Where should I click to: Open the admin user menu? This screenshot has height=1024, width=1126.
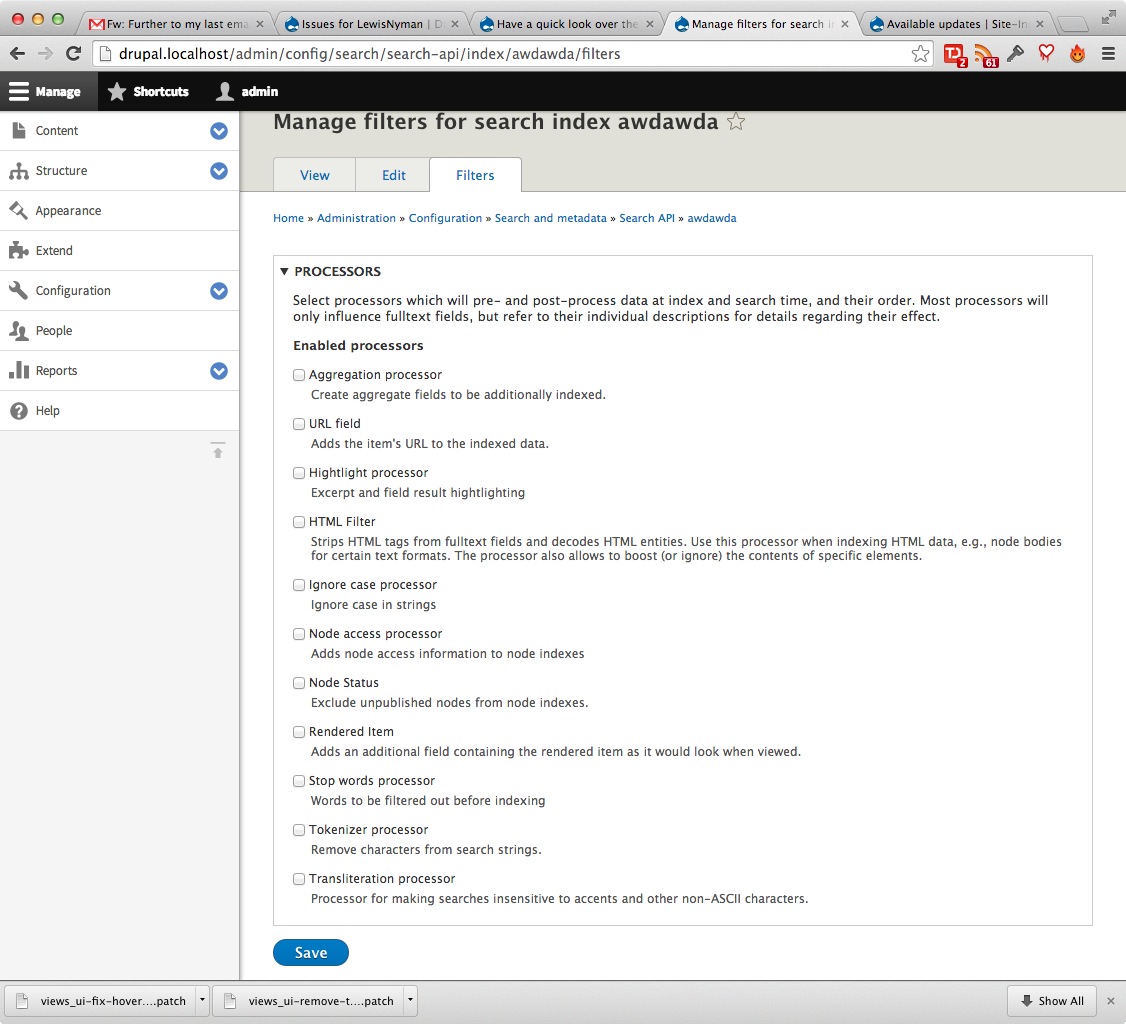tap(247, 91)
